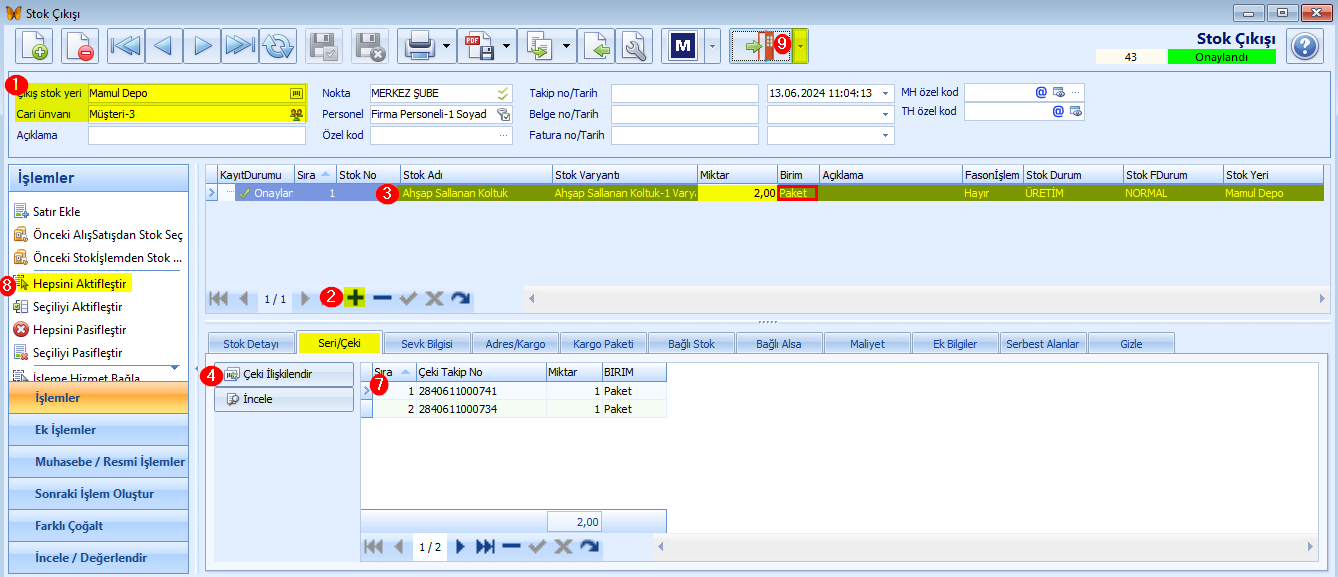Click the new record icon in toolbar

click(x=34, y=46)
